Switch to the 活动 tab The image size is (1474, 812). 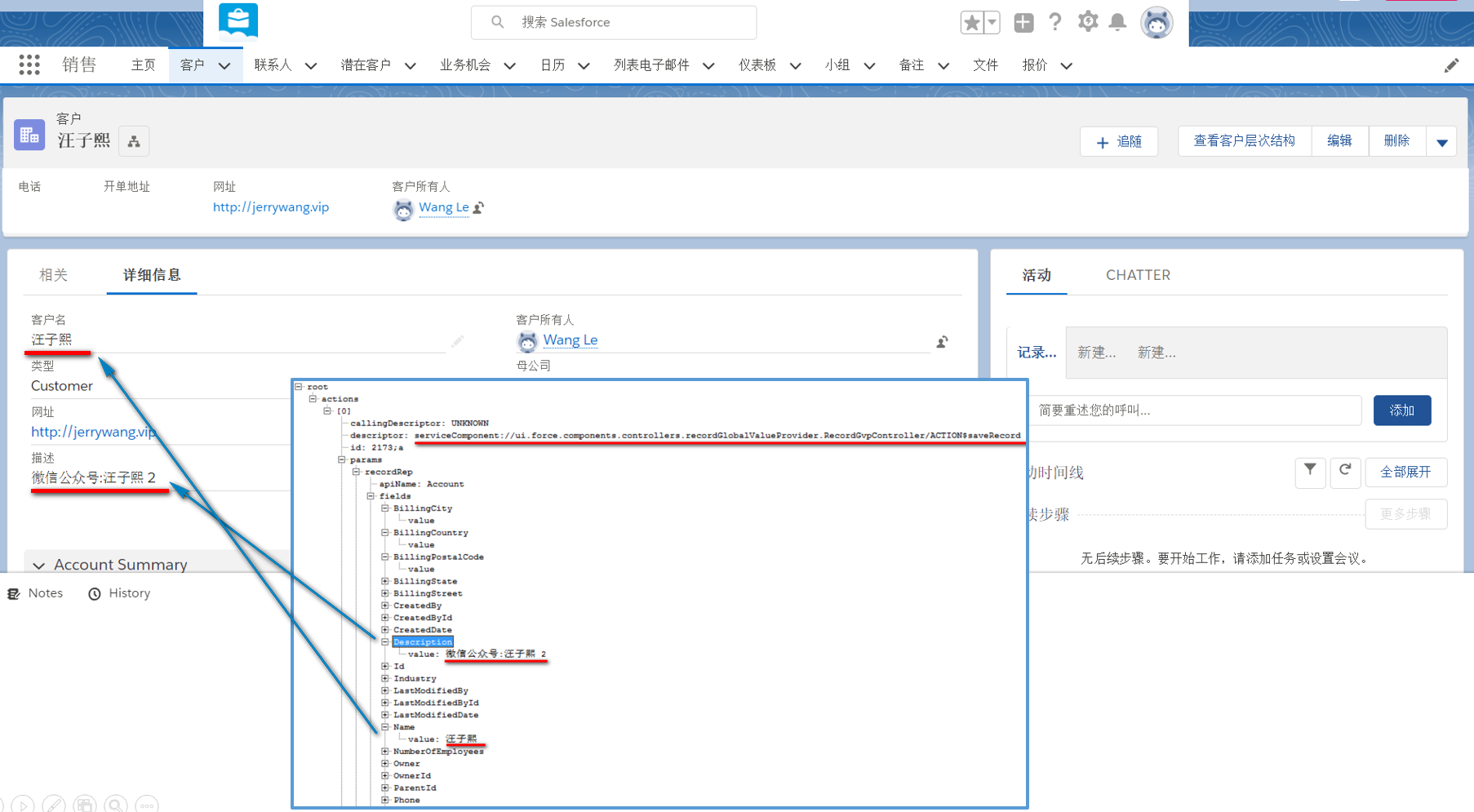coord(1037,275)
